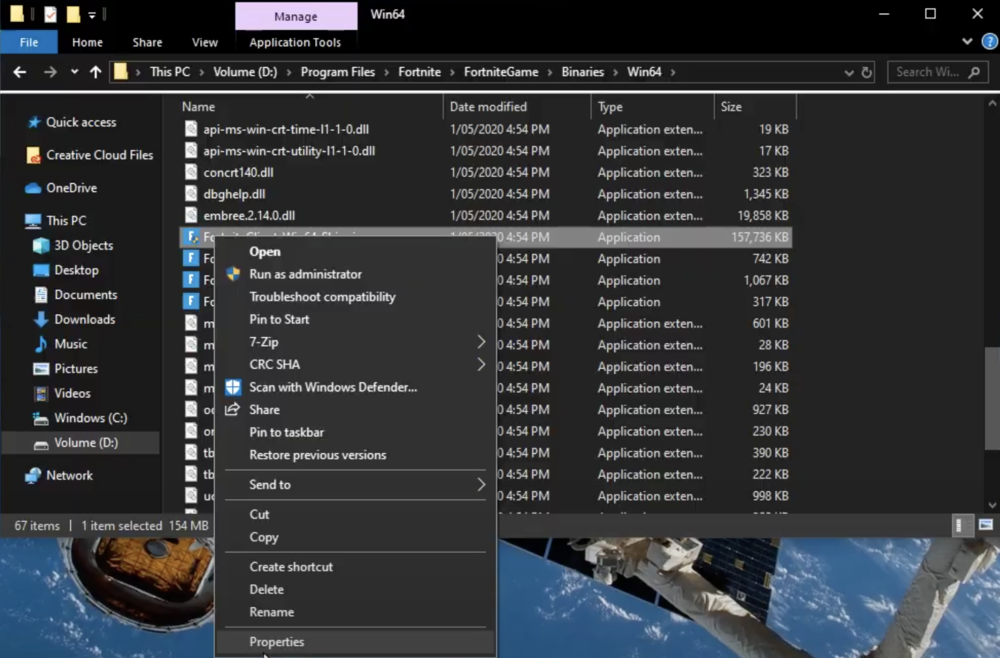Viewport: 1000px width, 658px height.
Task: Expand the address bar history dropdown
Action: click(x=848, y=72)
